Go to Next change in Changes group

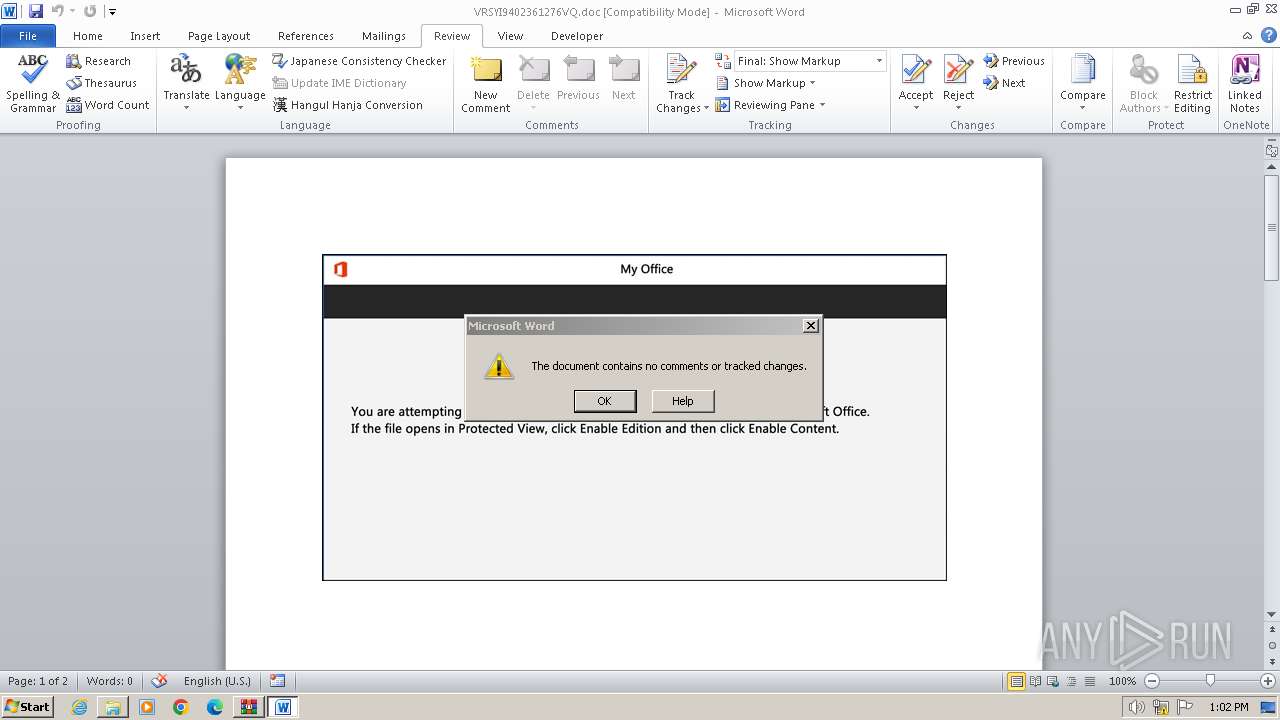click(1004, 83)
